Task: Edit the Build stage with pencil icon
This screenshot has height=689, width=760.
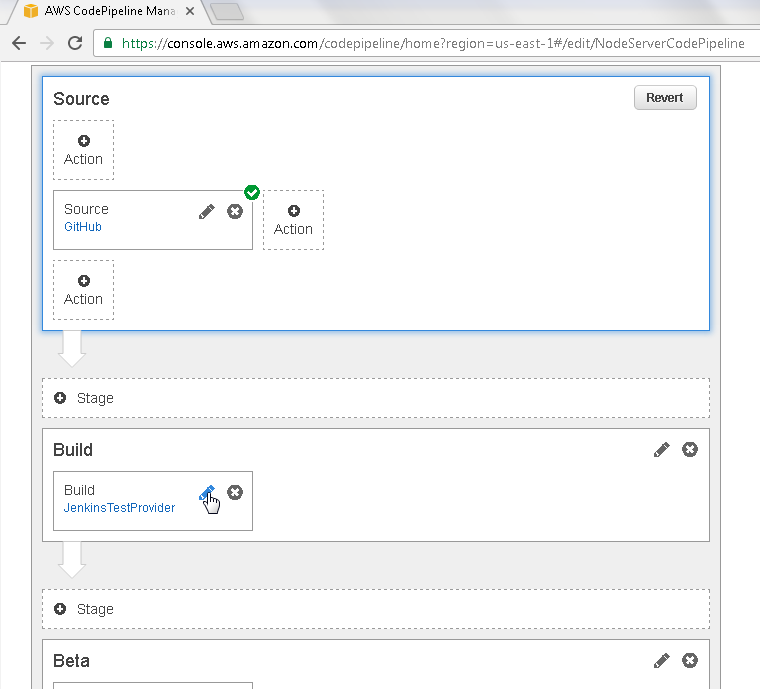Action: [x=662, y=450]
